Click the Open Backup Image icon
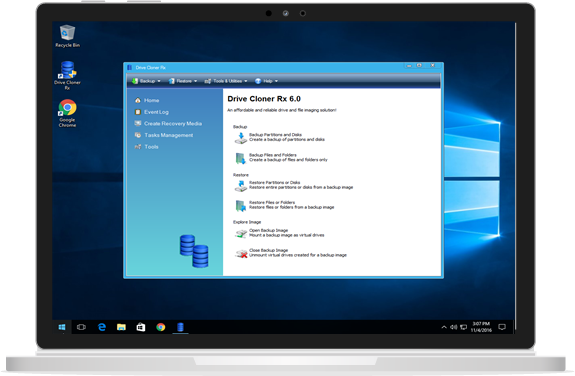 tap(241, 234)
